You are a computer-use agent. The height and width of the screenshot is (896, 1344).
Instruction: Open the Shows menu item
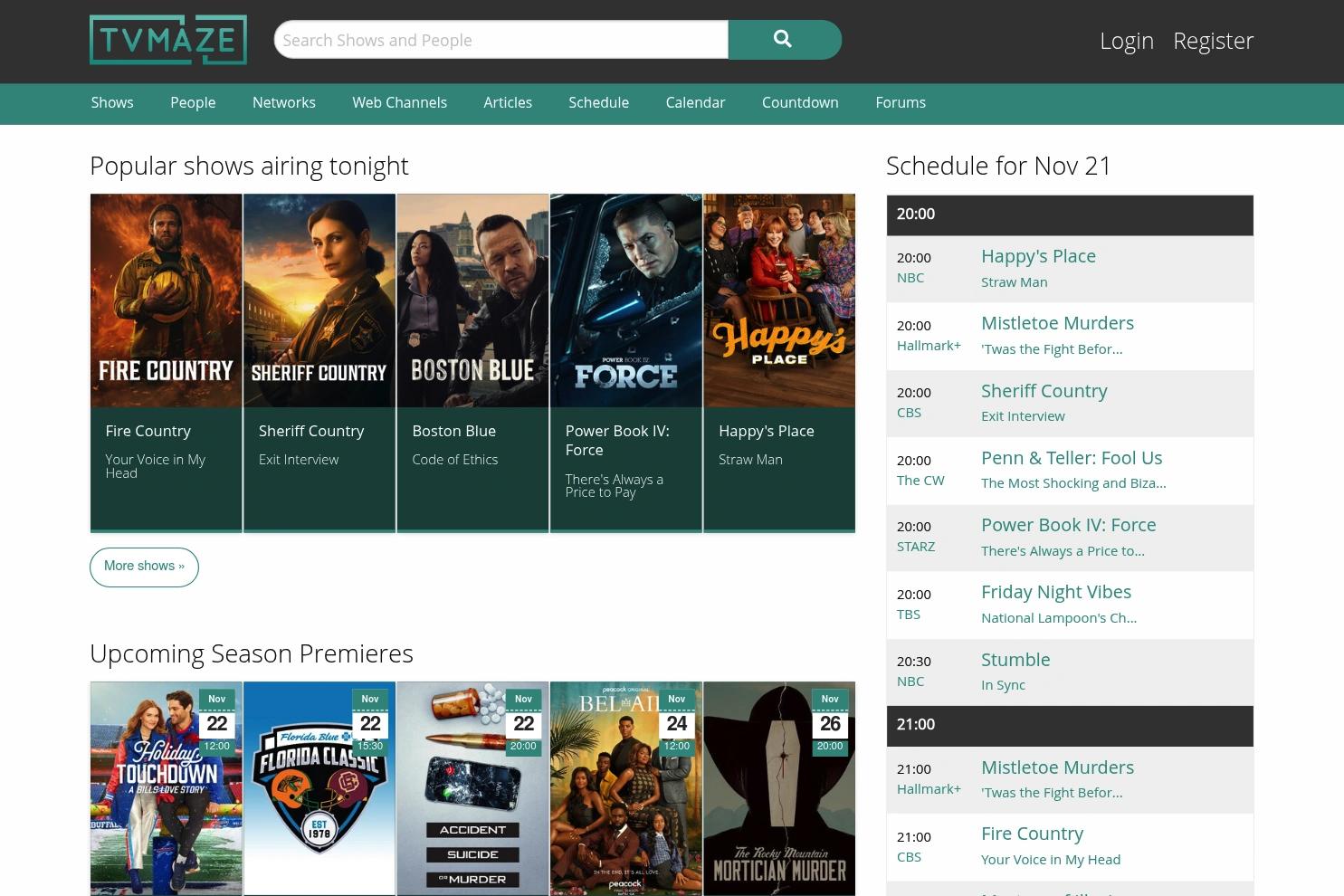coord(112,103)
